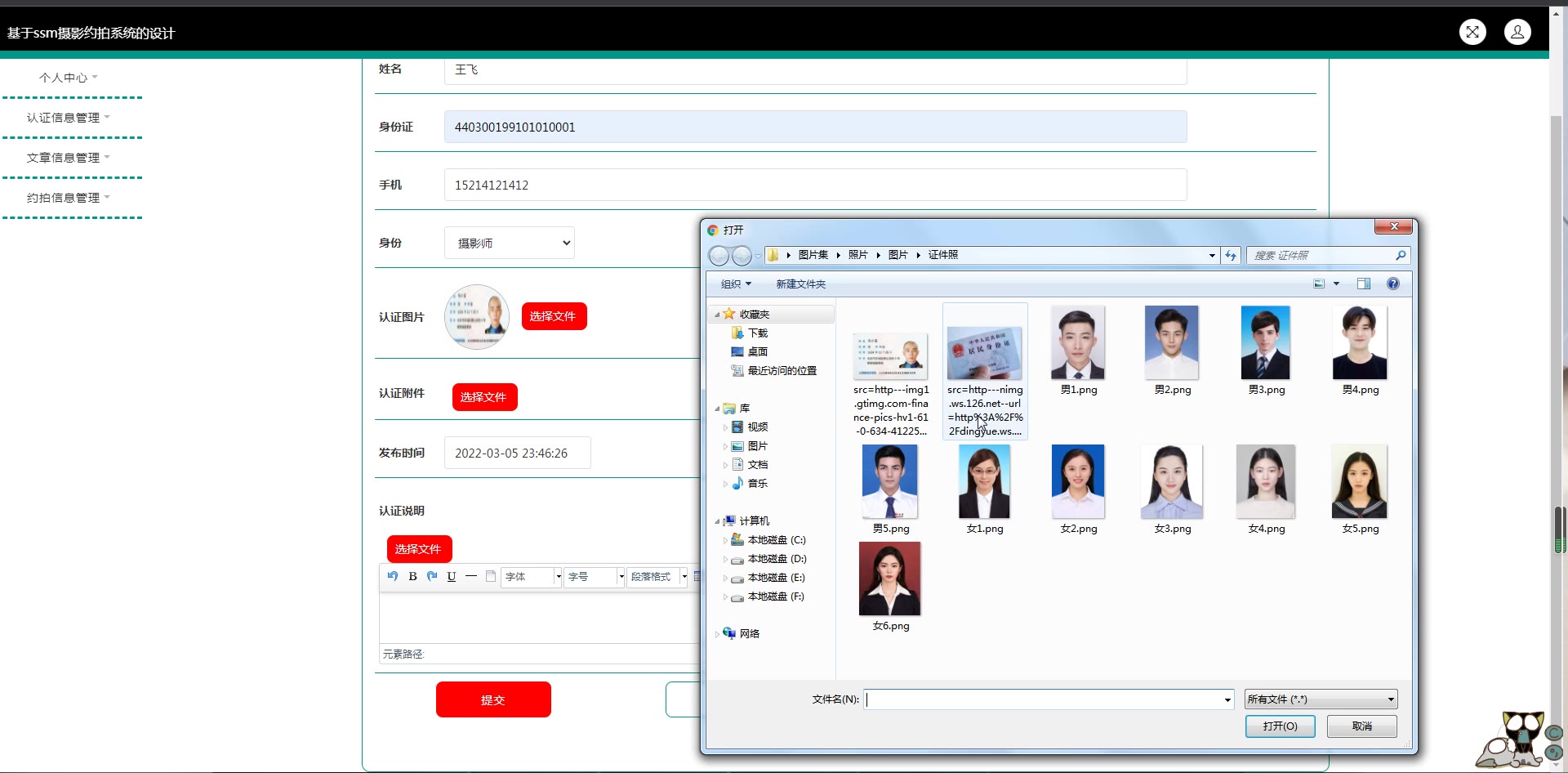This screenshot has height=773, width=1568.
Task: Click the fullscreen expand icon in the header
Action: tap(1472, 32)
